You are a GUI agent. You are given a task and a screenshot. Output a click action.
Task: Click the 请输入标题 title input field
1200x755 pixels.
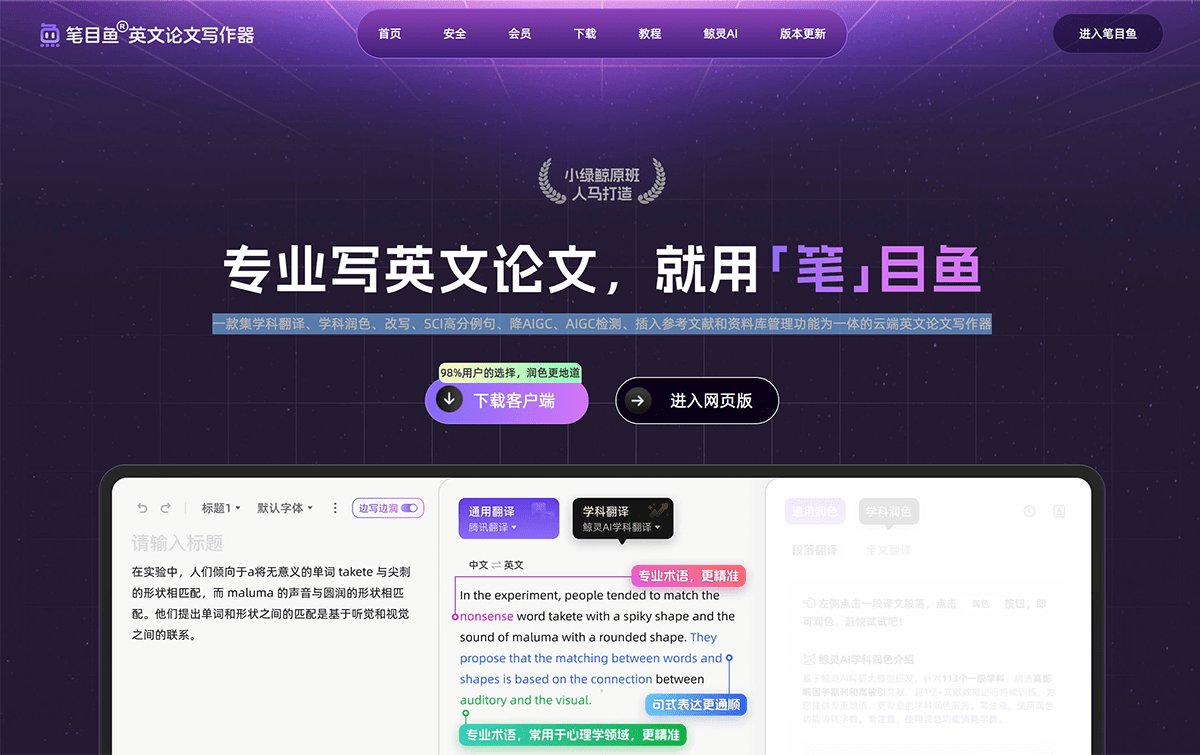click(x=177, y=541)
